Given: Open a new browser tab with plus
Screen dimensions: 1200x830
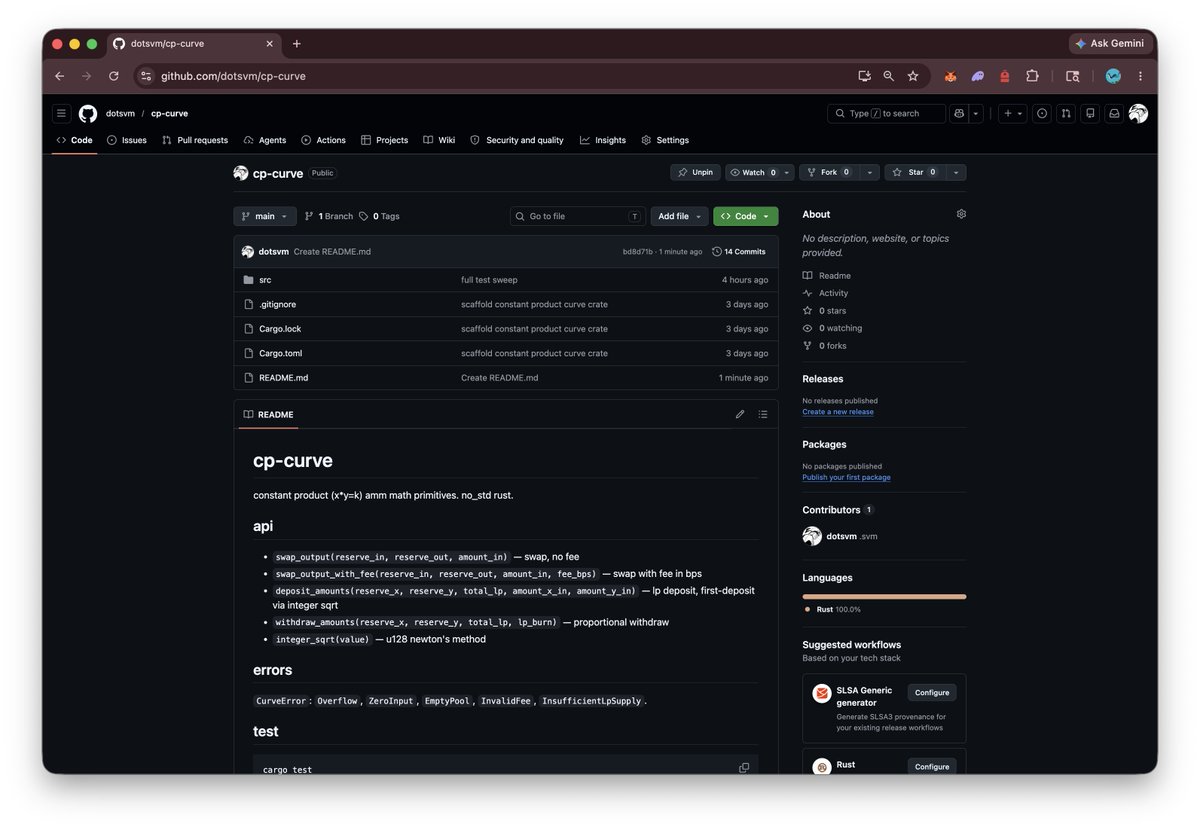Looking at the screenshot, I should point(297,44).
